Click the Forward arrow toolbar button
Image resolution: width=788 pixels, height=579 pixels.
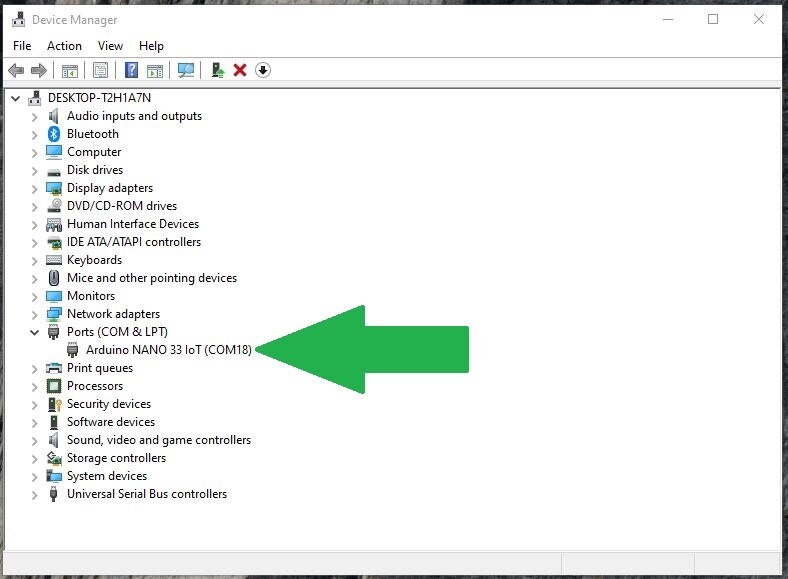[39, 70]
